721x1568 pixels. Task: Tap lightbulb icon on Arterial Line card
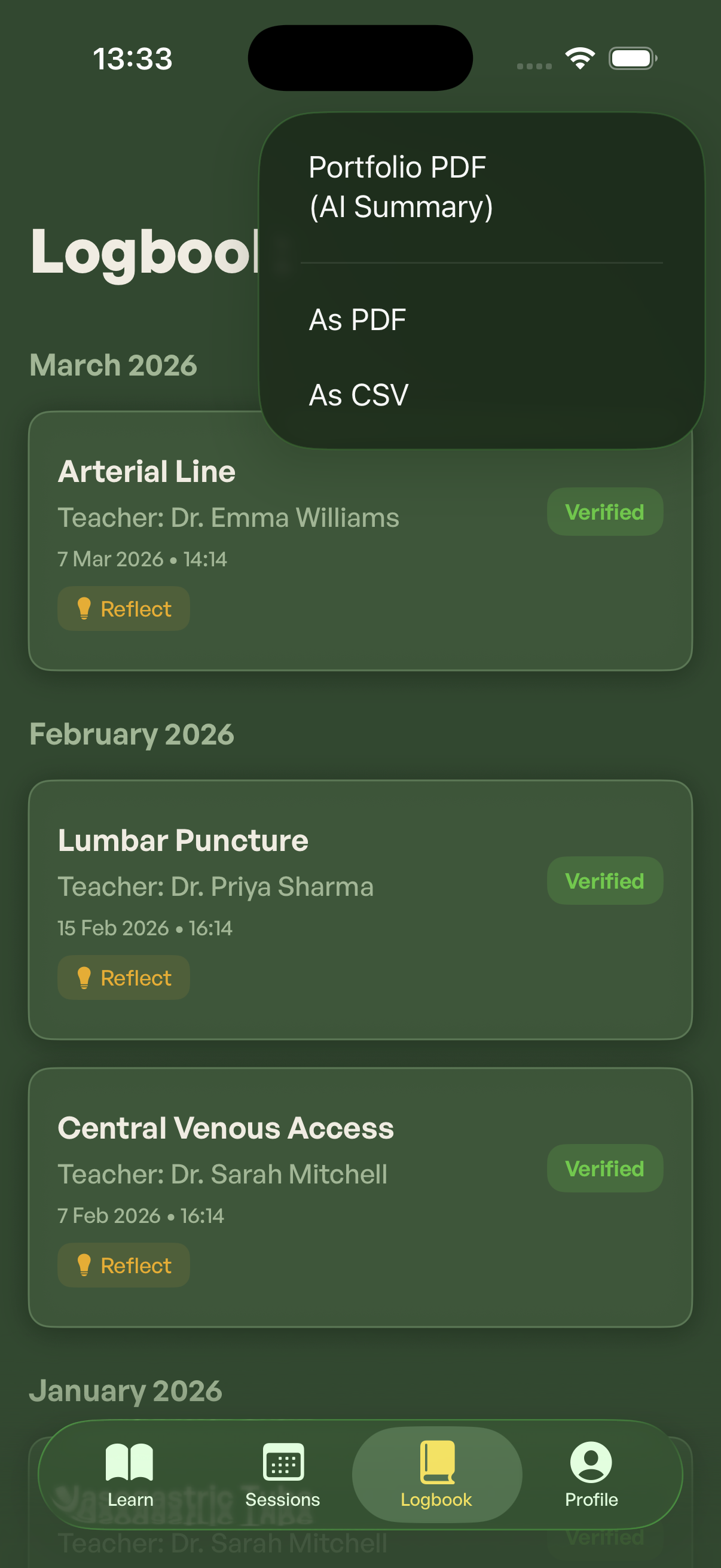(84, 608)
